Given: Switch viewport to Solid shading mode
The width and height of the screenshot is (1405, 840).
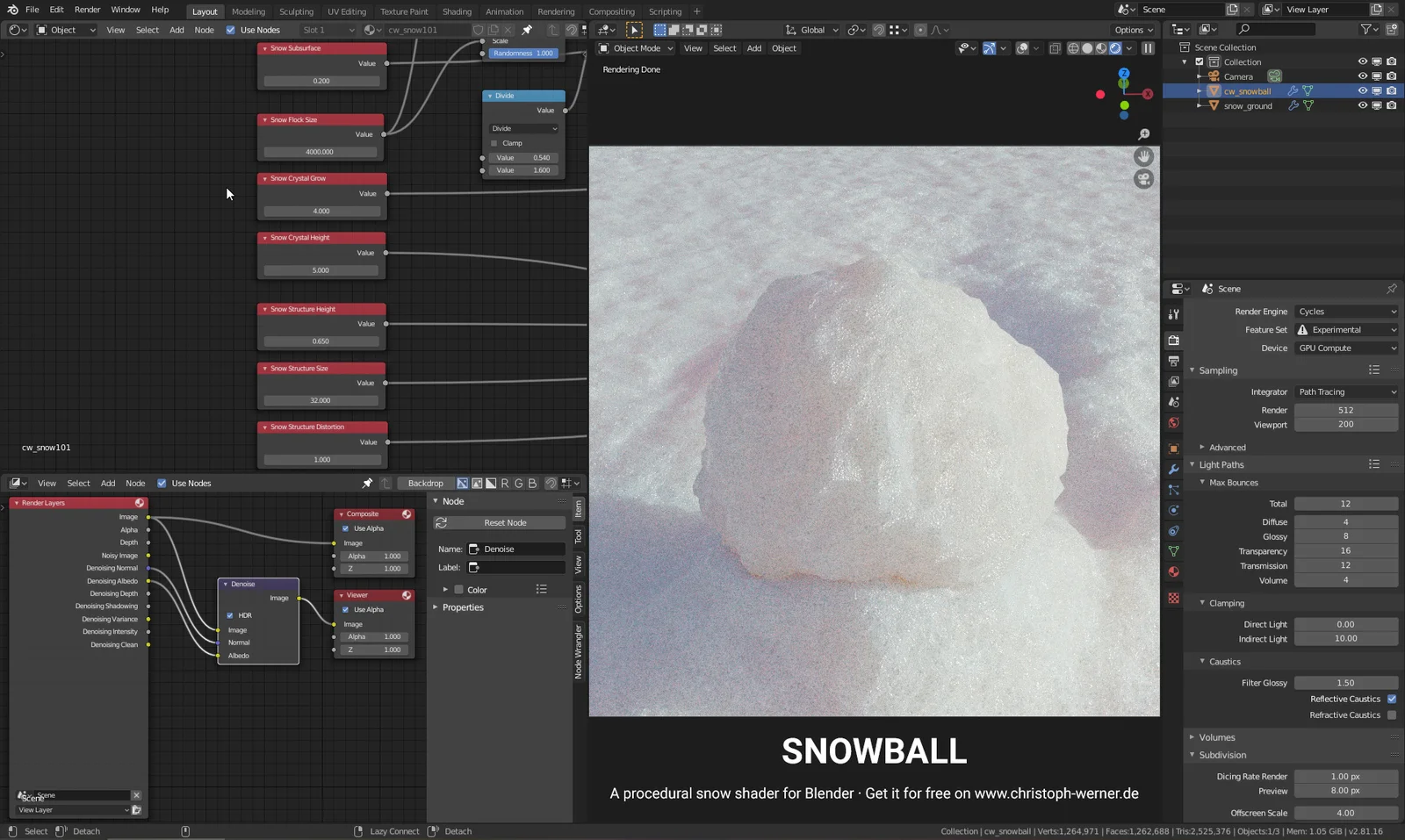Looking at the screenshot, I should coord(1087,48).
